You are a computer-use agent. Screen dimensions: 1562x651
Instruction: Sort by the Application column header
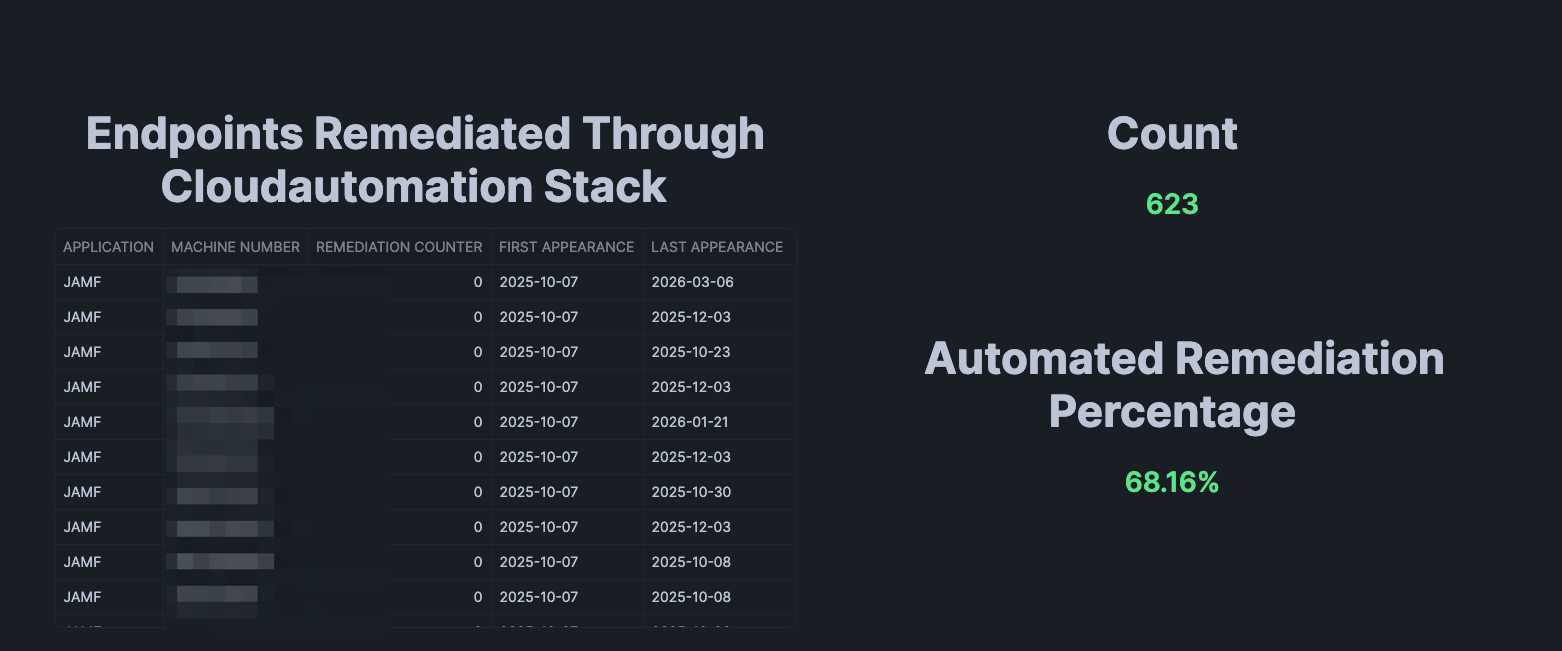pyautogui.click(x=108, y=247)
